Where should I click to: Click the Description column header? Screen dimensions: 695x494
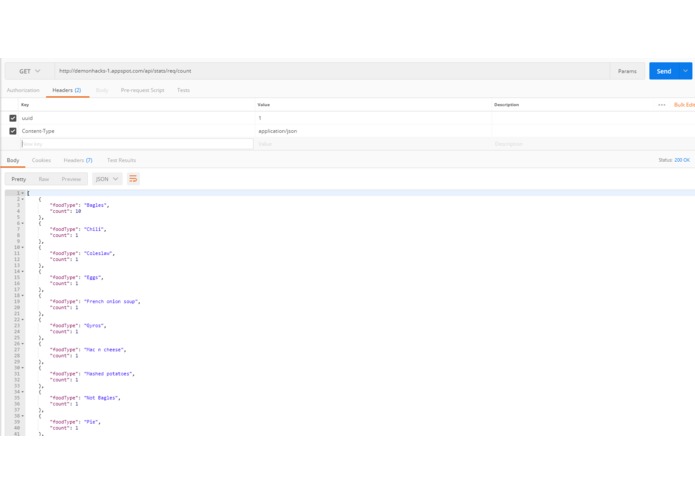tap(507, 105)
